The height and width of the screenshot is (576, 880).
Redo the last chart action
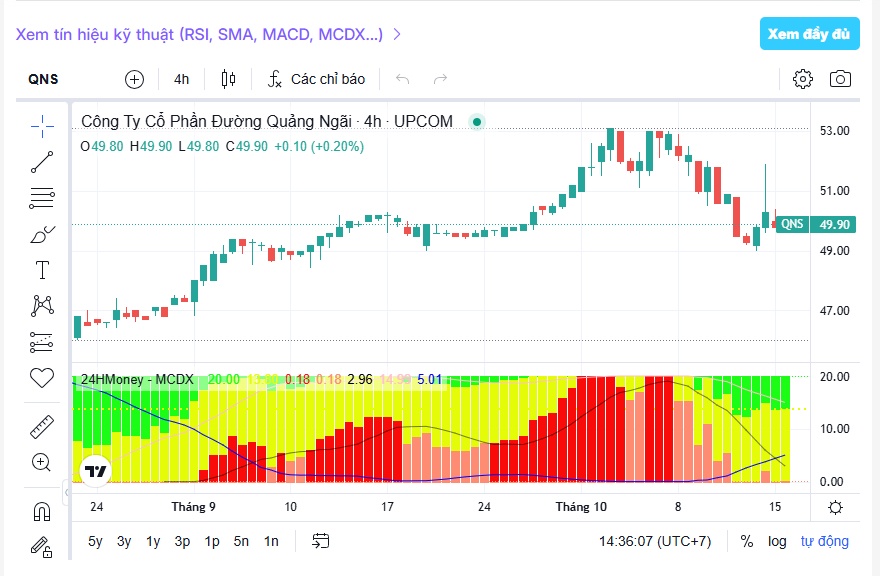click(x=441, y=79)
